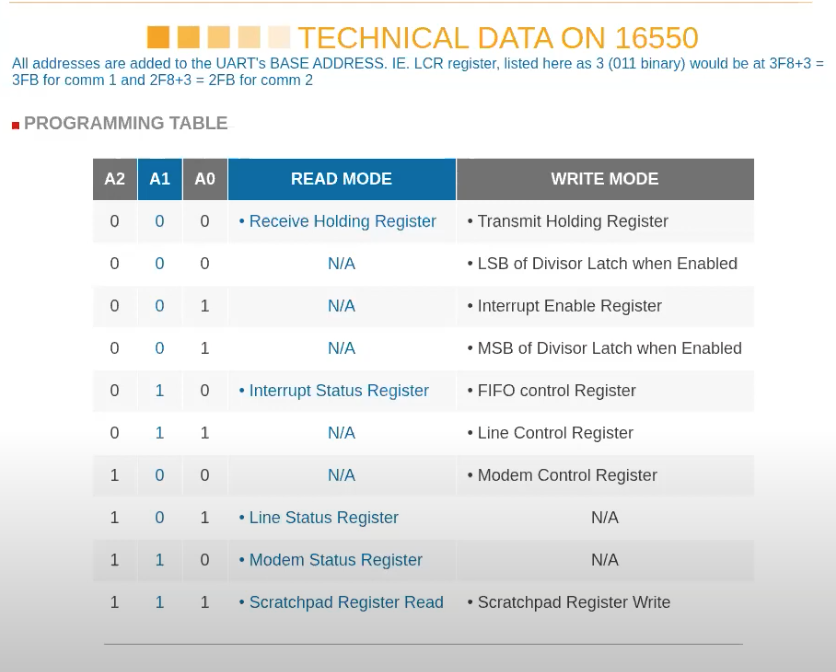This screenshot has width=836, height=672.
Task: Select the READ MODE column header
Action: tap(341, 179)
